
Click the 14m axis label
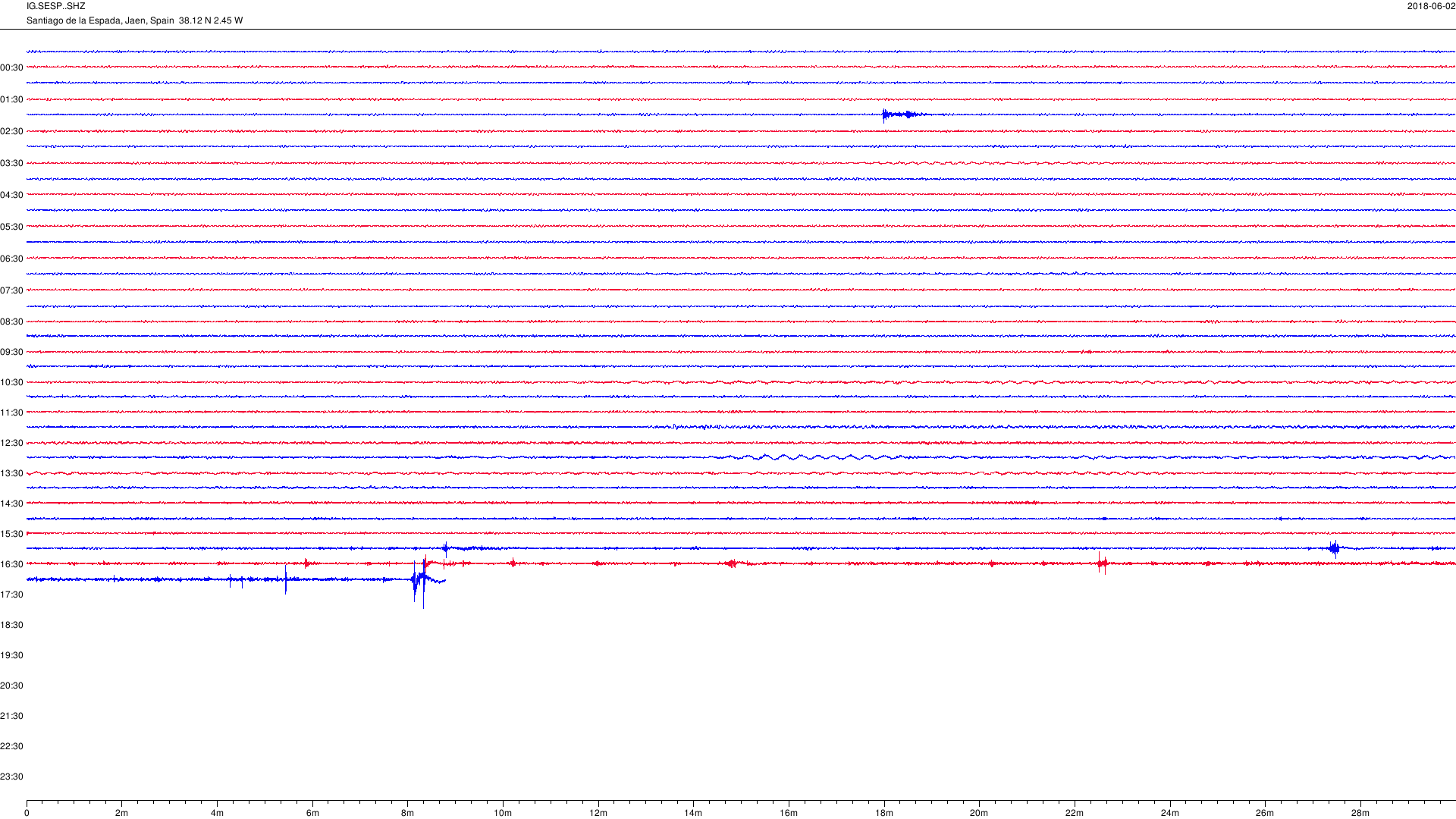[x=693, y=813]
